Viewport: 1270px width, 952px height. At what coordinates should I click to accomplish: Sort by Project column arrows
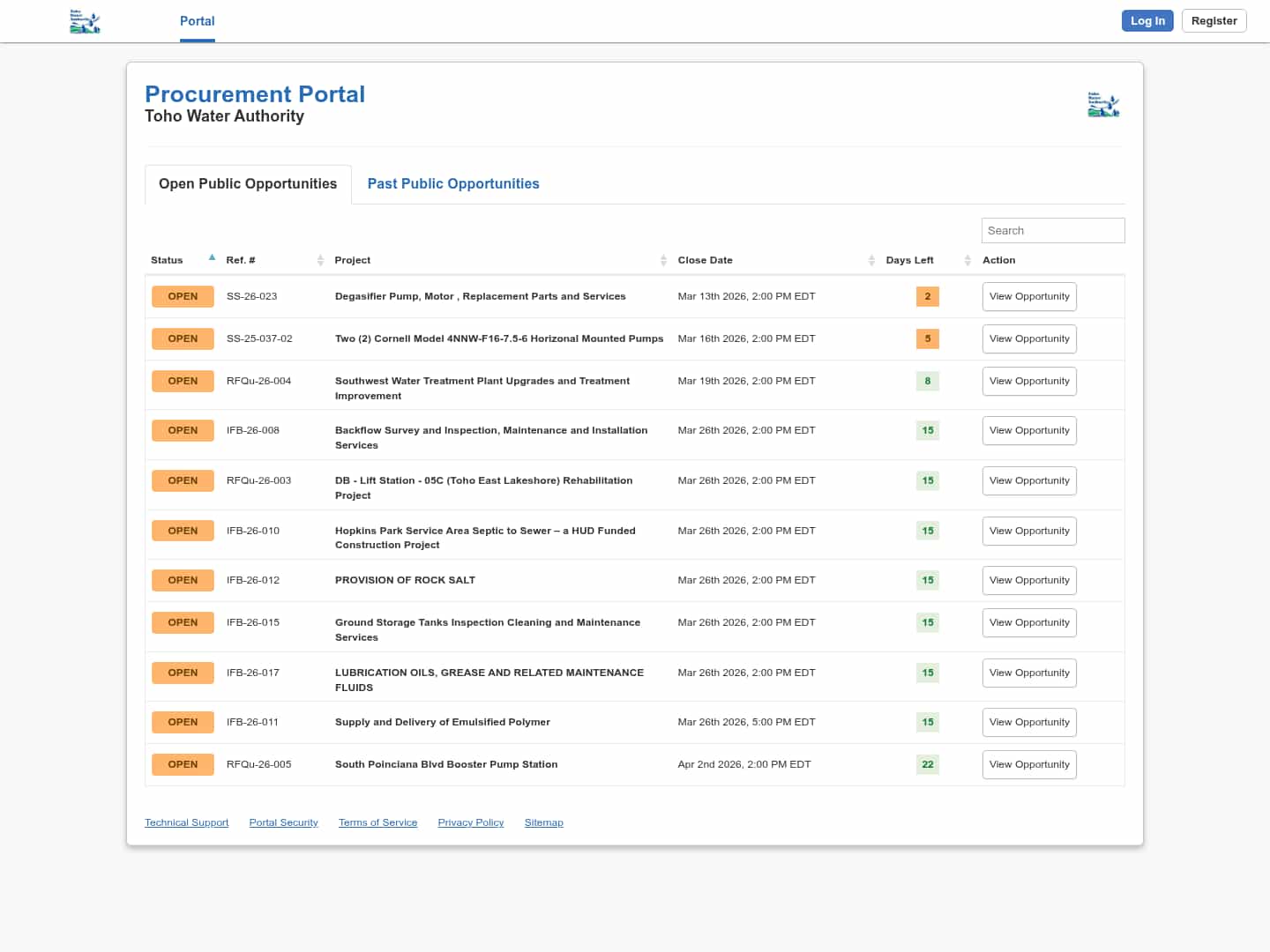pos(663,260)
